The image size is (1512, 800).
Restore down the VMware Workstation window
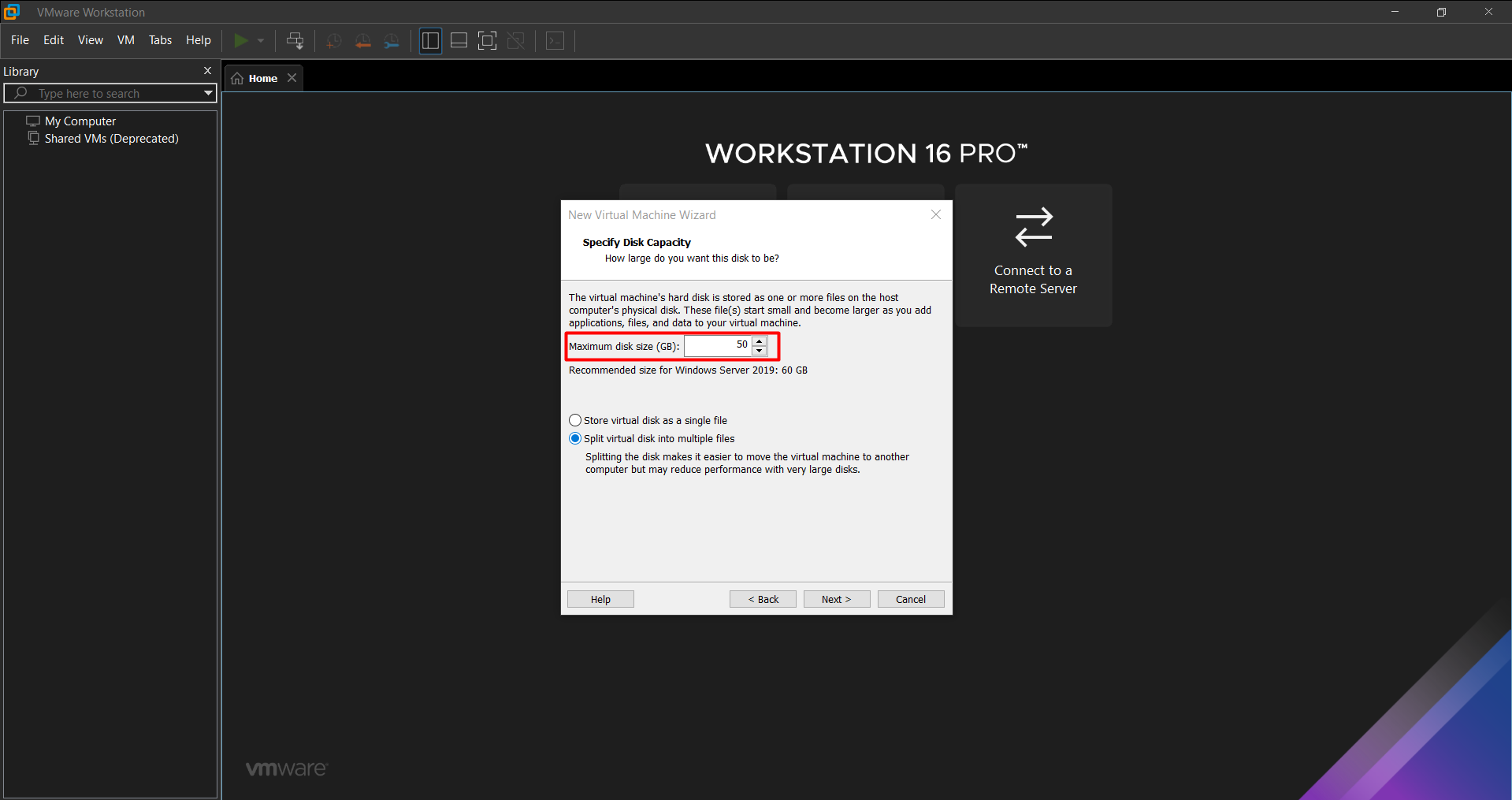pos(1441,12)
